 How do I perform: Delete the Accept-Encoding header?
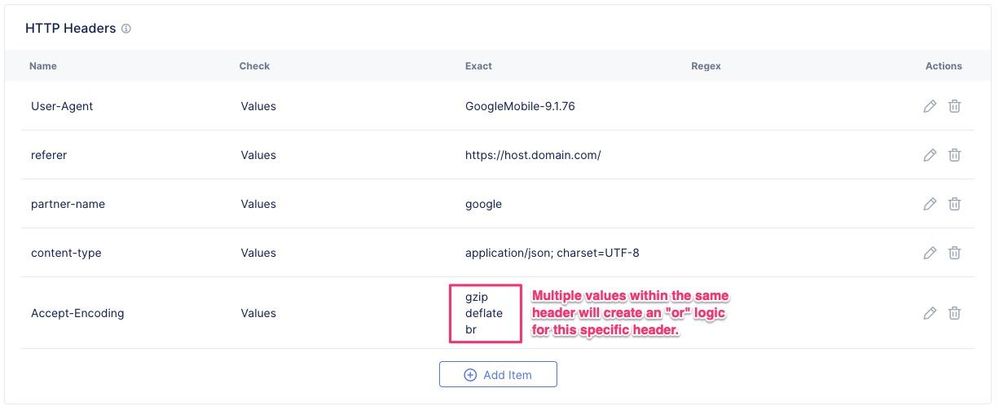[954, 313]
